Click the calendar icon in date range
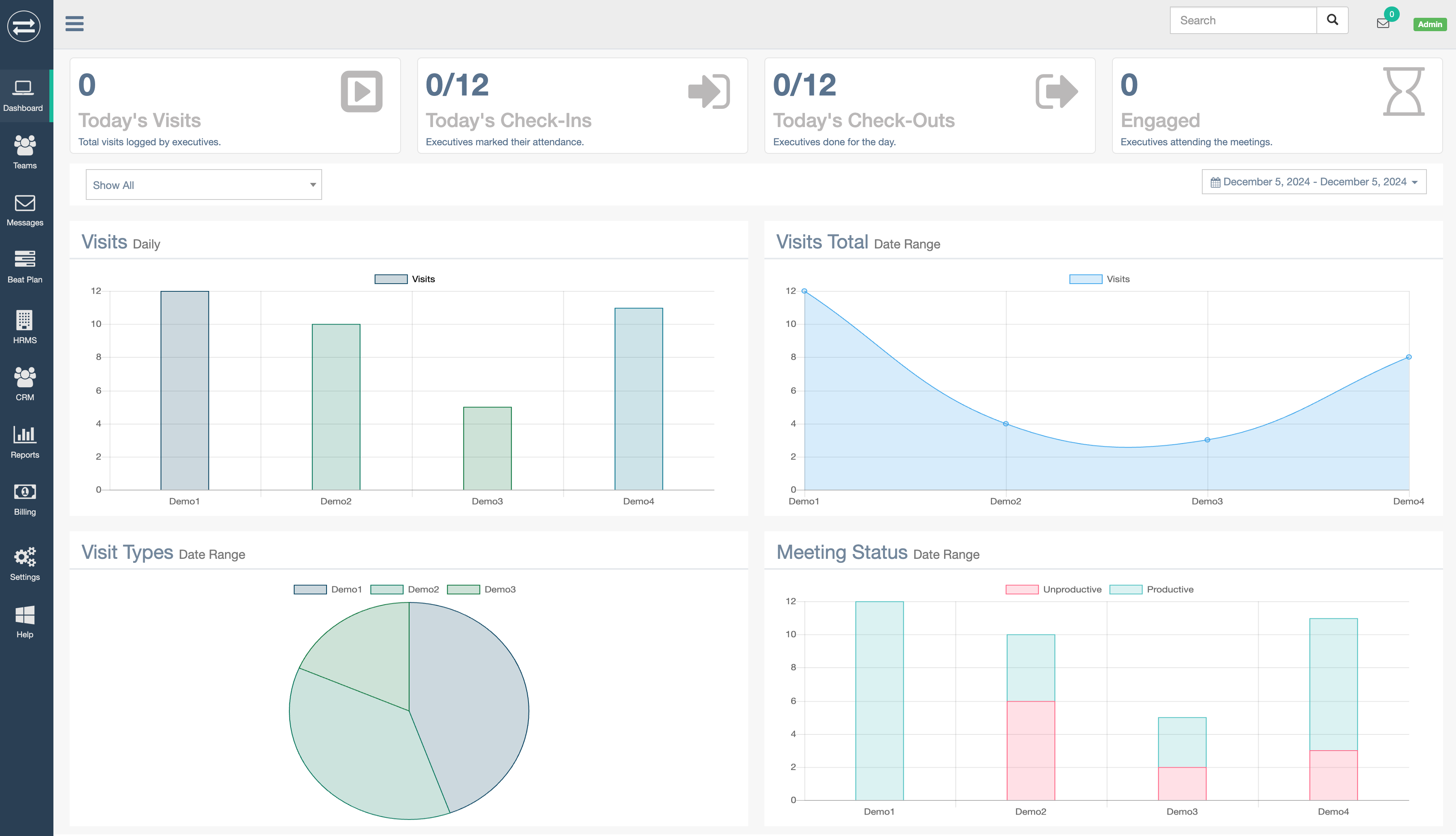Viewport: 1456px width, 836px height. point(1216,182)
